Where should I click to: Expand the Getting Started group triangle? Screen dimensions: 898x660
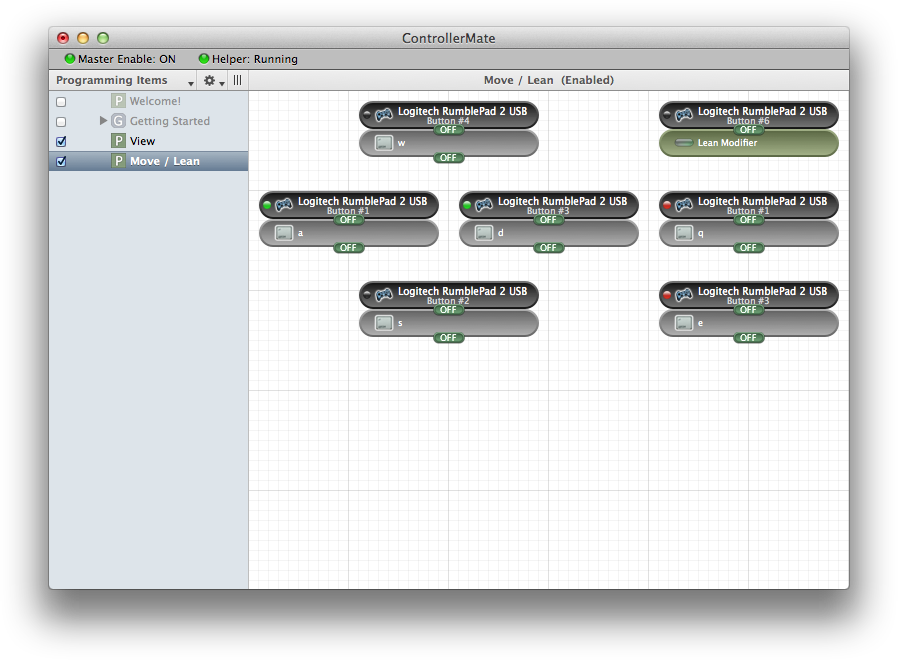tap(103, 120)
